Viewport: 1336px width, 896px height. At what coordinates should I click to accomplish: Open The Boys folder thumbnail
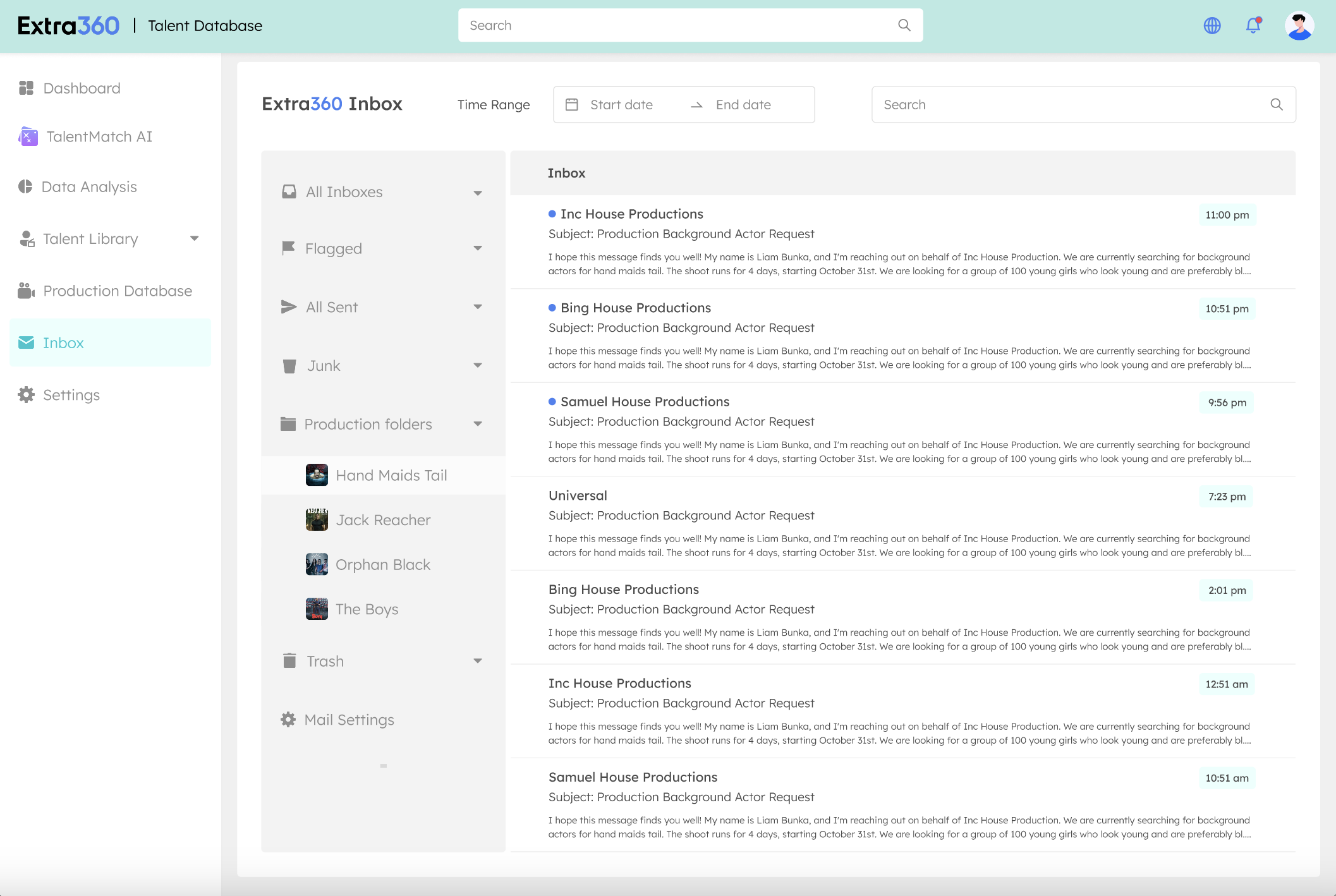point(317,609)
